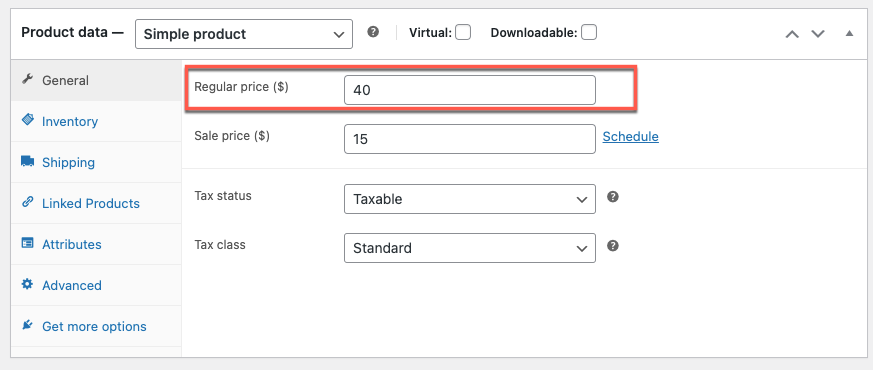Click the Advanced gear icon
The image size is (873, 370).
[27, 284]
